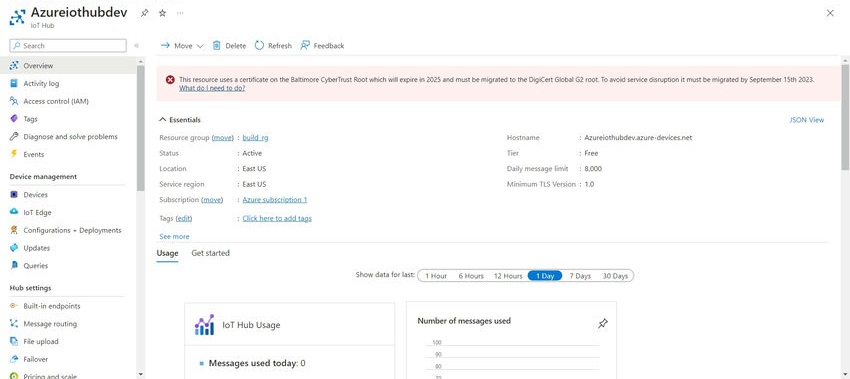Open the JSON View link
The height and width of the screenshot is (379, 850).
click(x=807, y=120)
